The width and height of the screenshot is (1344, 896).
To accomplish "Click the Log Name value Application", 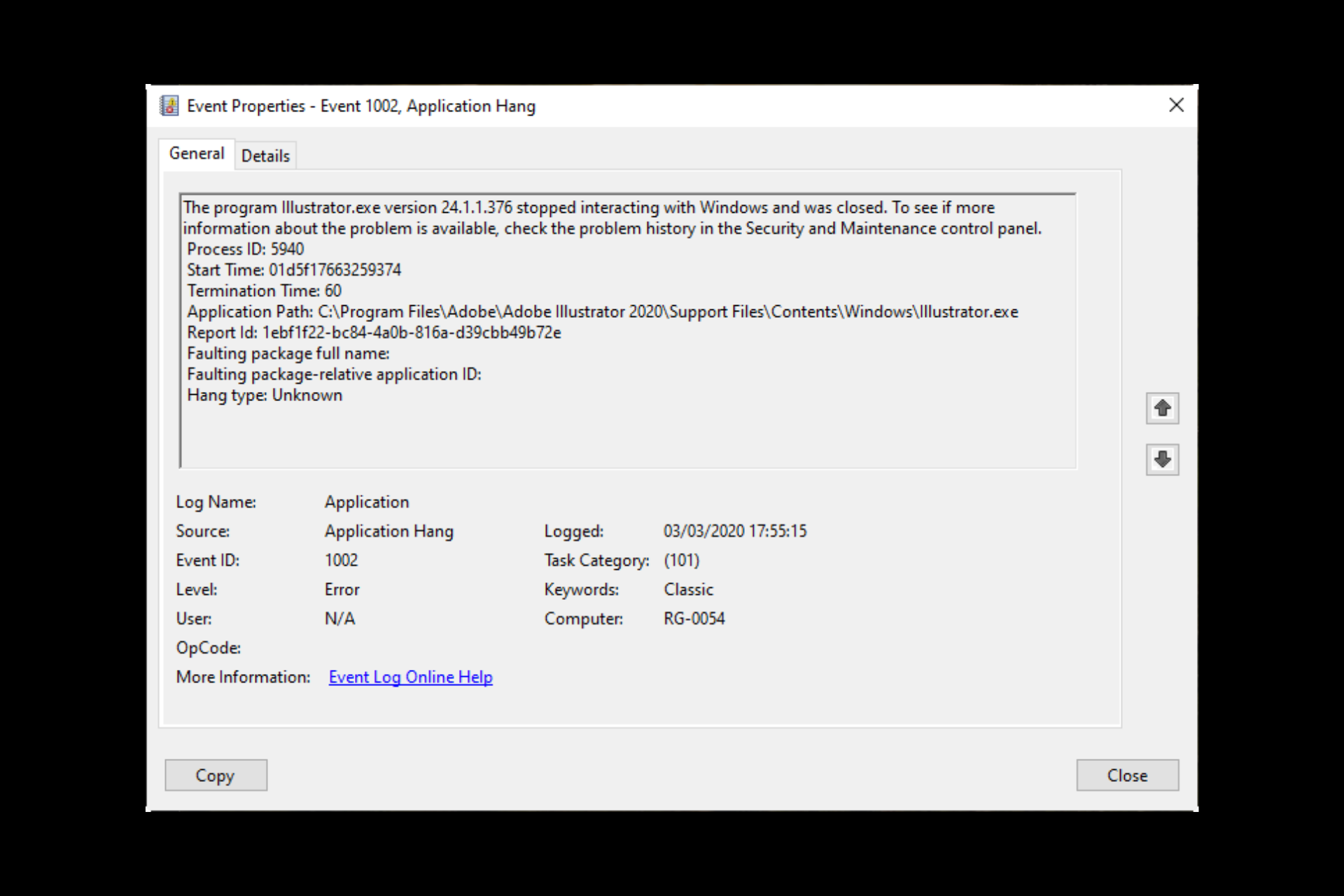I will click(367, 503).
